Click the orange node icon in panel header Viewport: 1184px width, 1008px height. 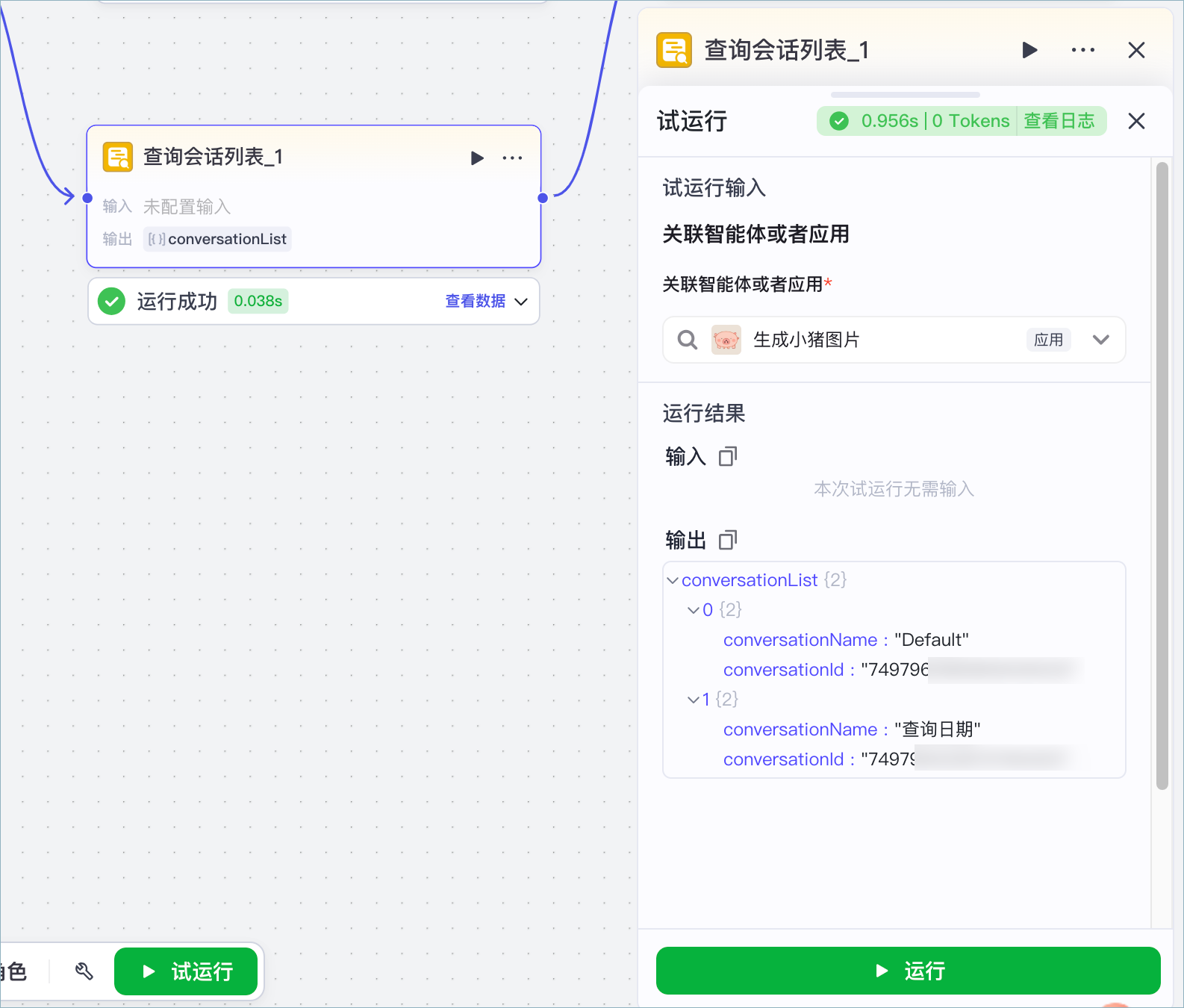tap(674, 50)
